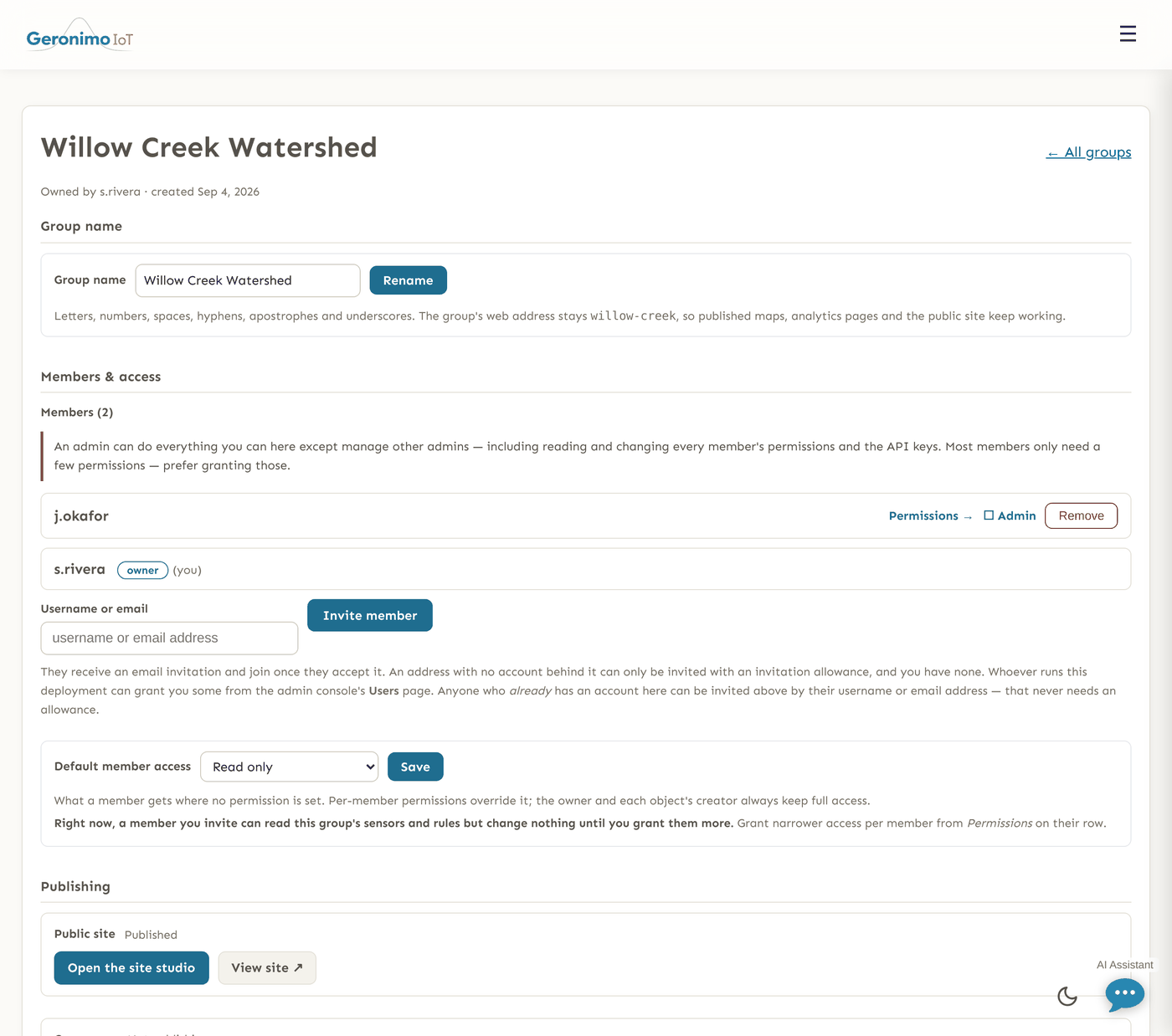1172x1036 pixels.
Task: Click the willow-creek web address text
Action: (x=633, y=316)
